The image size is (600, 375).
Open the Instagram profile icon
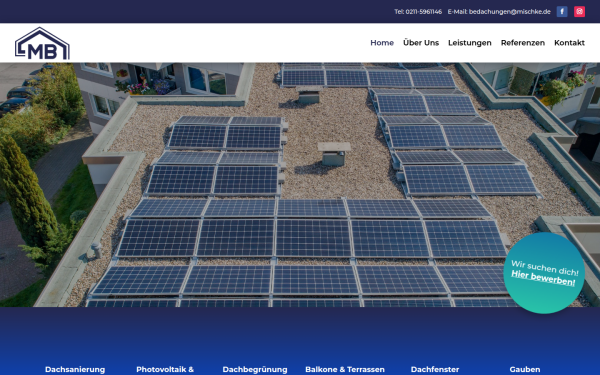pyautogui.click(x=579, y=11)
